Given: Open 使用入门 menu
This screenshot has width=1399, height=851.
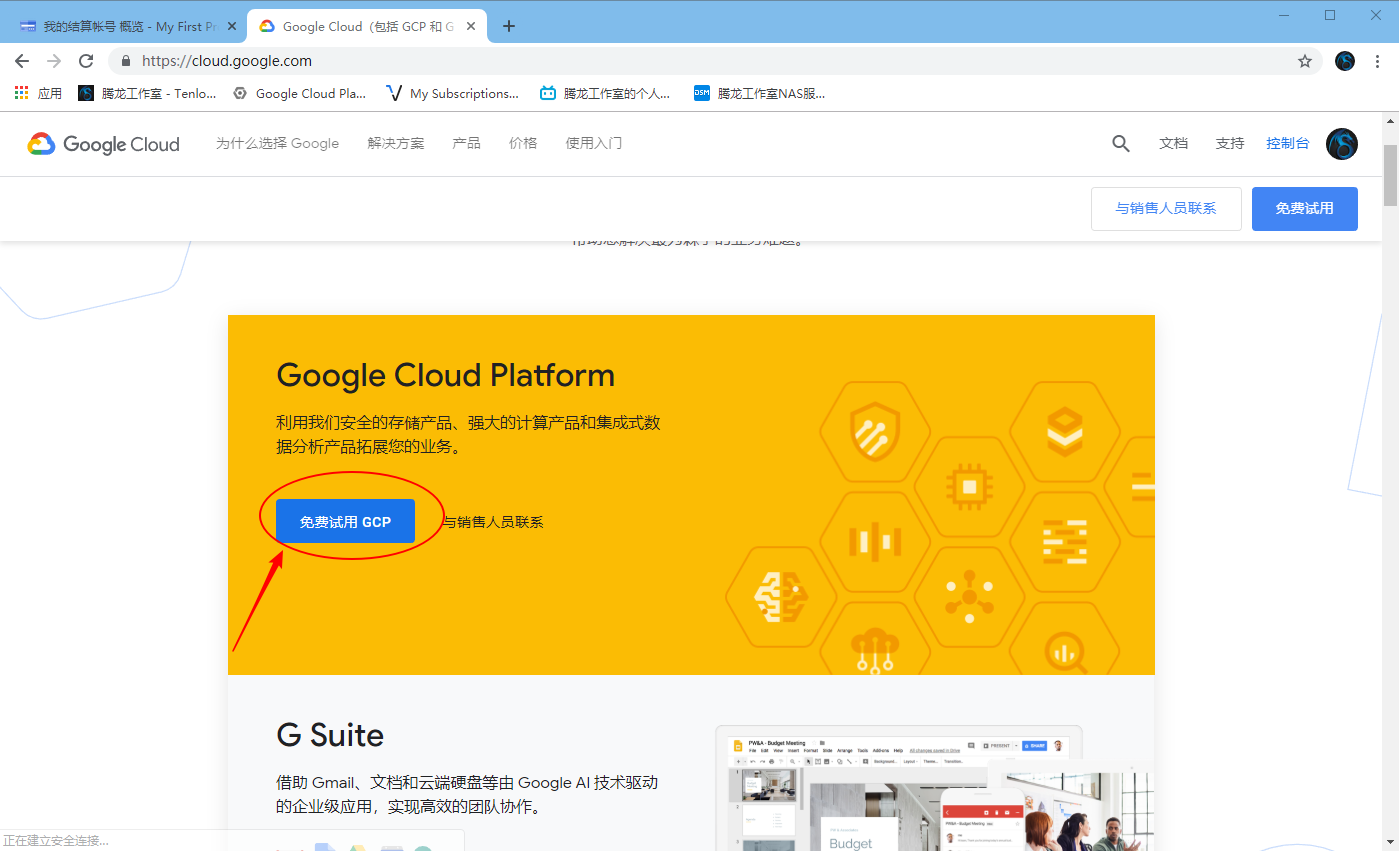Looking at the screenshot, I should coord(594,143).
